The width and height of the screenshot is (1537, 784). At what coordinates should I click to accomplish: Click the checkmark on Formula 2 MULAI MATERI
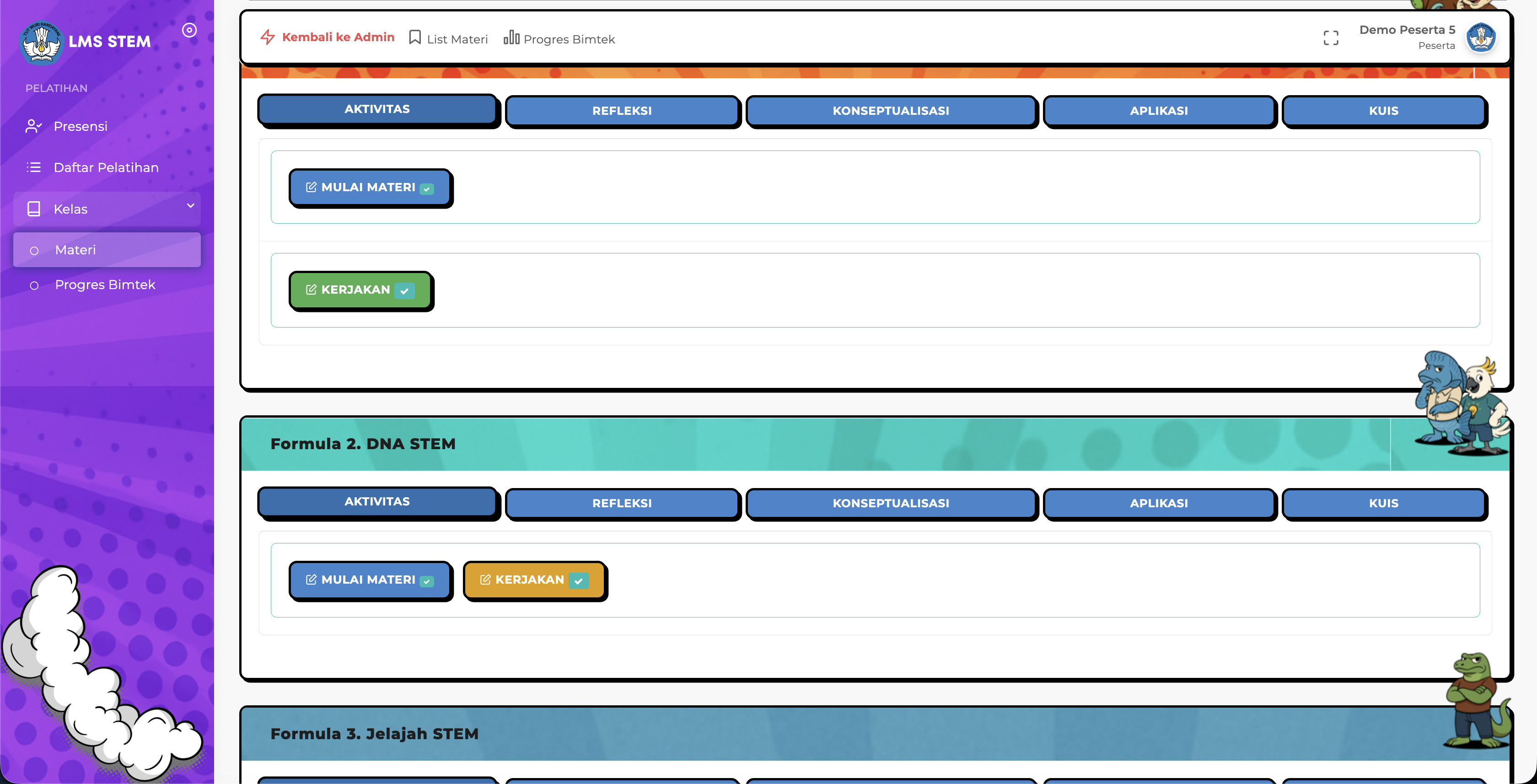click(x=427, y=581)
